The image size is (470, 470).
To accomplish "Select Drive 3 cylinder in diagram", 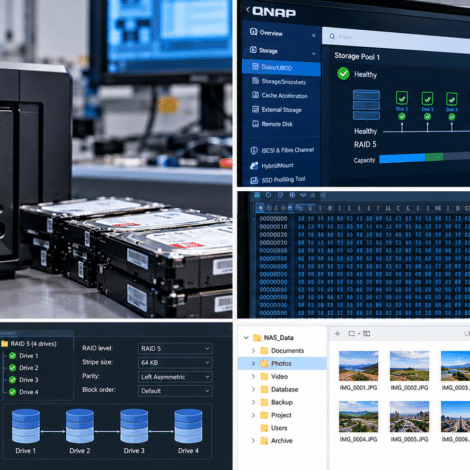I will pos(134,426).
